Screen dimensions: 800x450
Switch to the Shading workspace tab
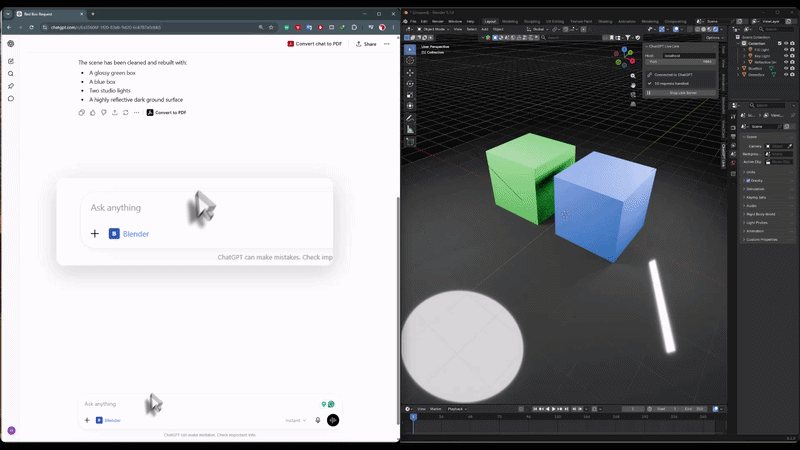coord(605,21)
